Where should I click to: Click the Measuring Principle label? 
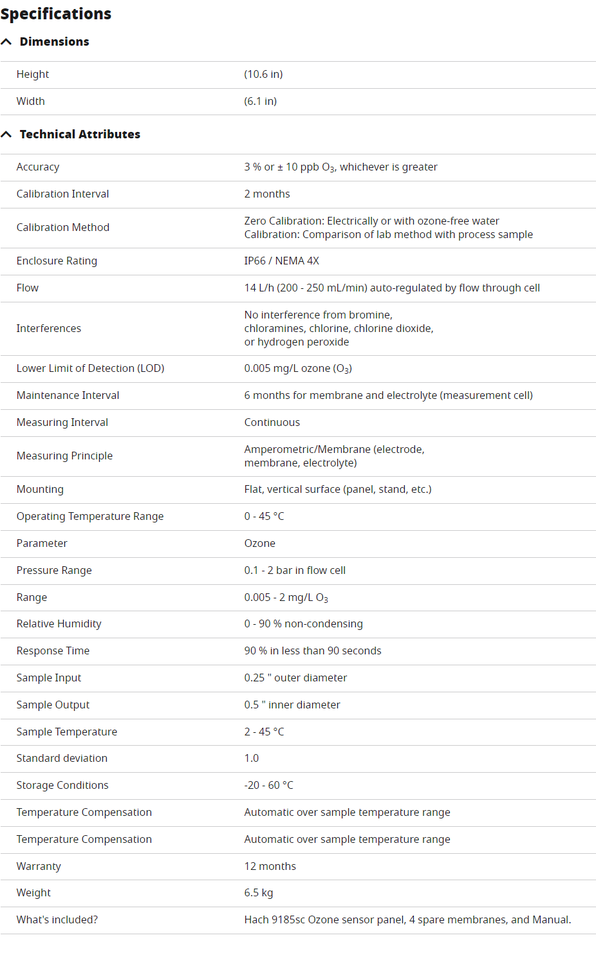click(64, 456)
